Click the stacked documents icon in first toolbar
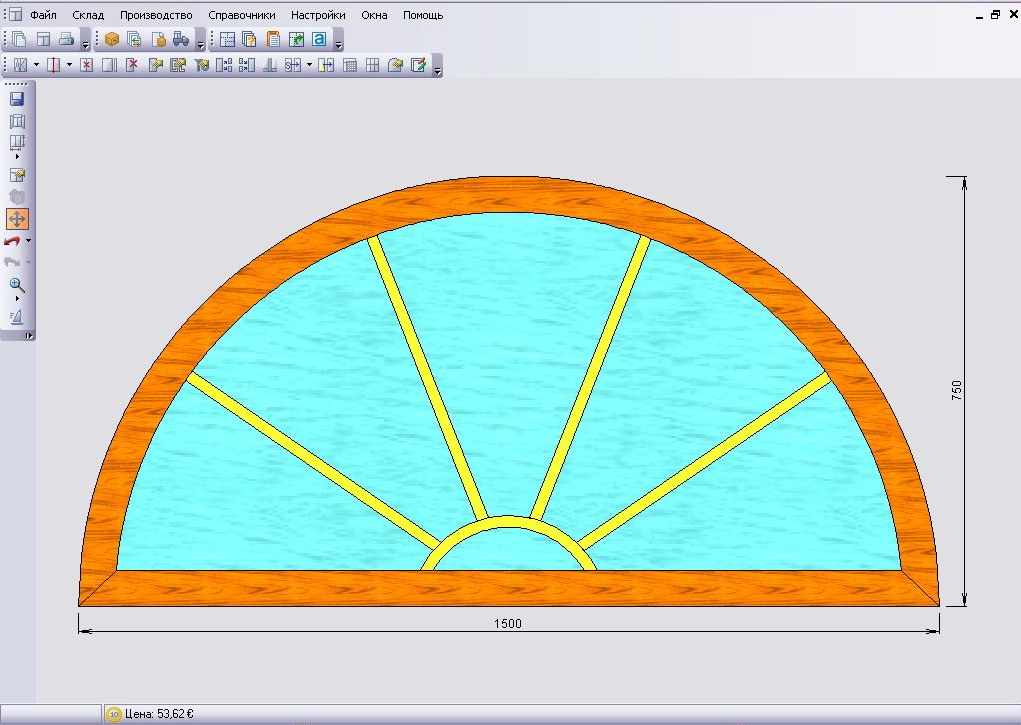This screenshot has height=725, width=1021. coord(20,40)
